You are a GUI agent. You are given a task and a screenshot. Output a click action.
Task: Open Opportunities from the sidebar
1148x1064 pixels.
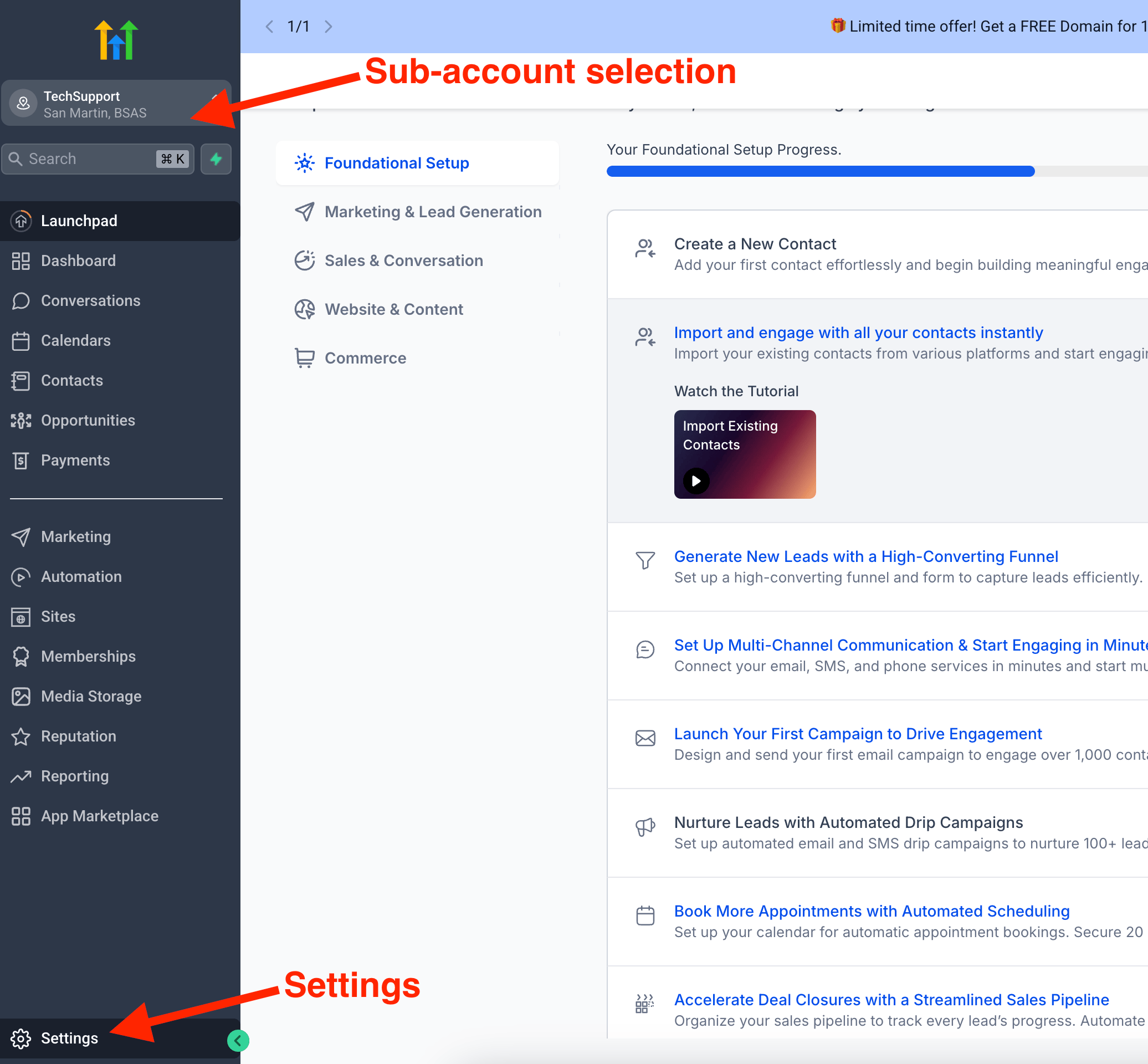pos(120,420)
